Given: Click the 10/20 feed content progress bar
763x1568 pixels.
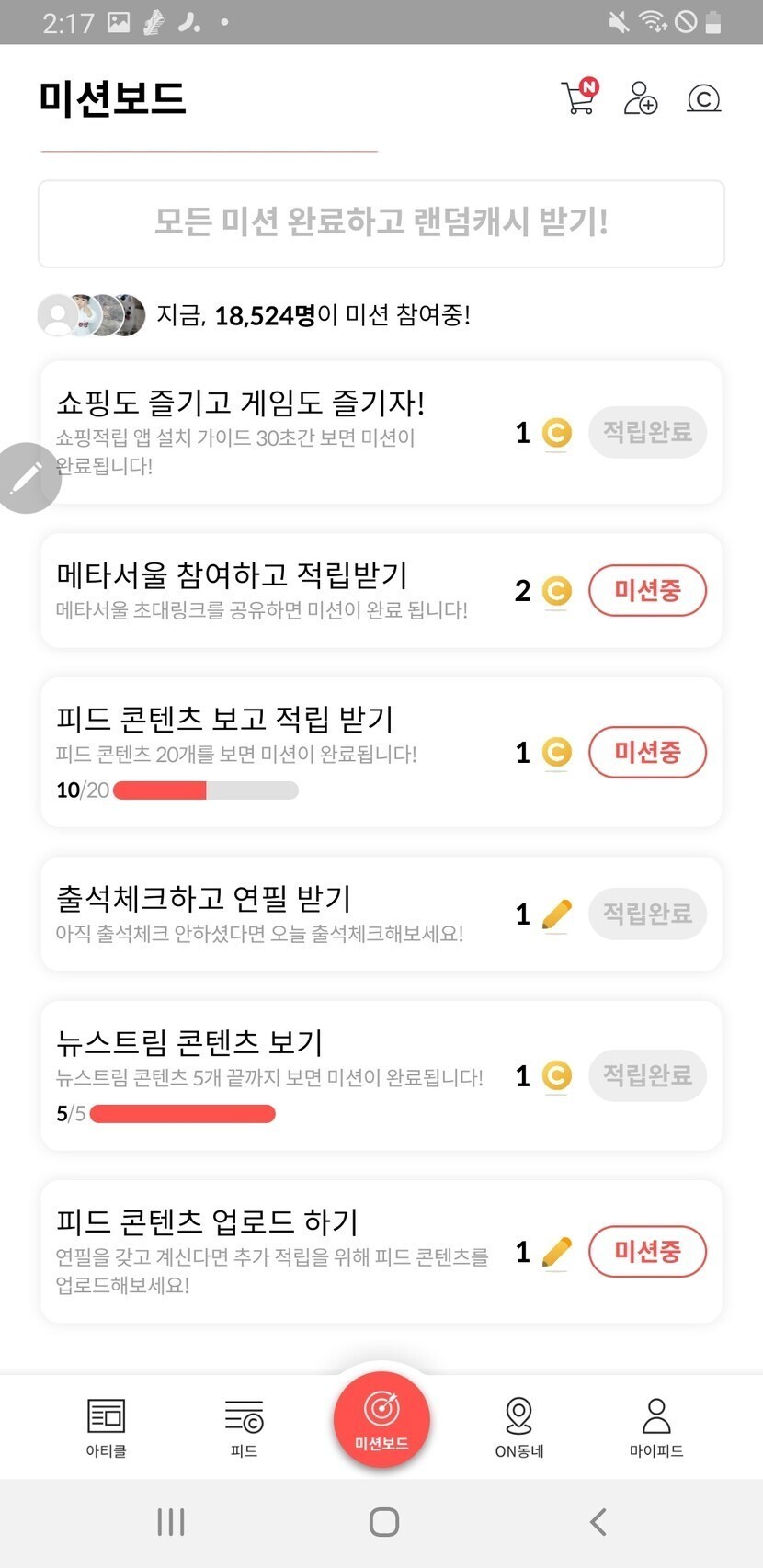Looking at the screenshot, I should tap(205, 790).
